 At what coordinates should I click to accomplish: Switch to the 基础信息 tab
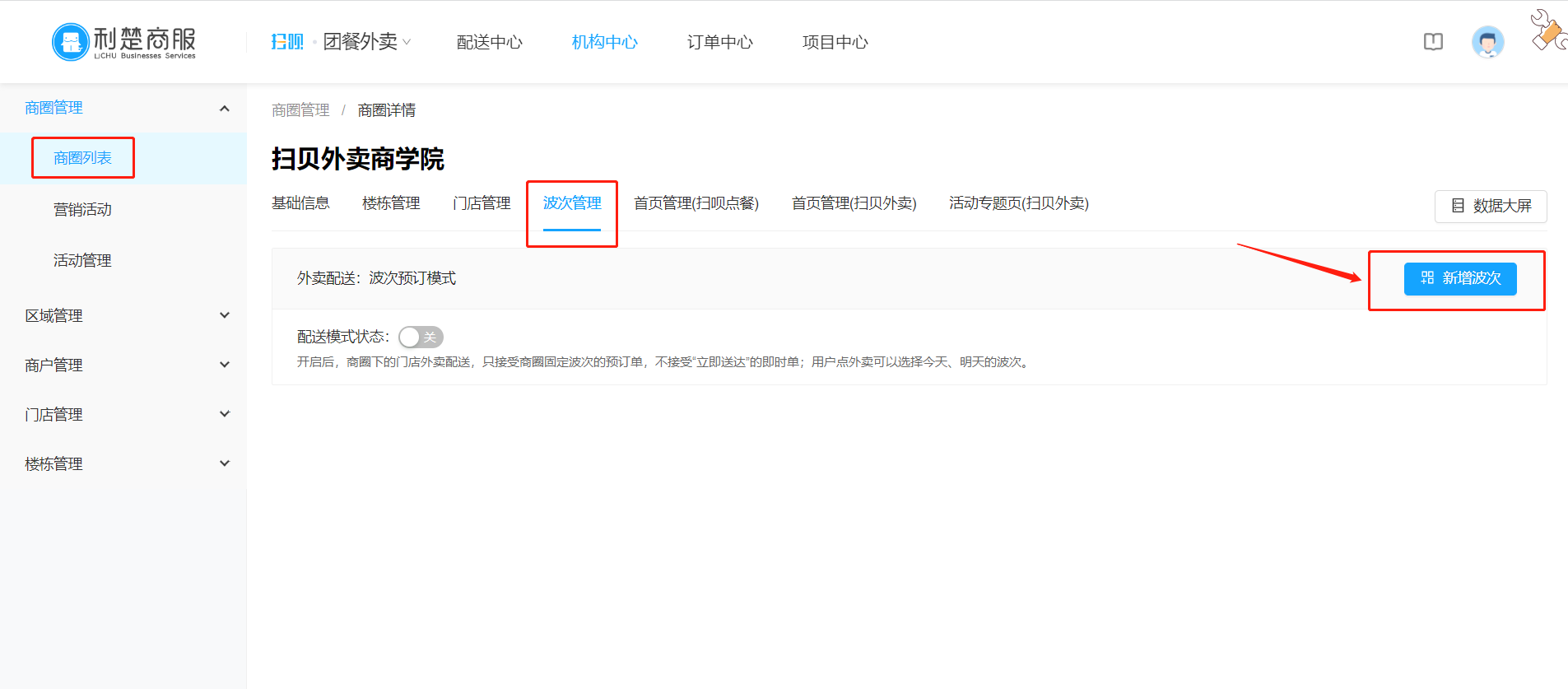(x=300, y=203)
